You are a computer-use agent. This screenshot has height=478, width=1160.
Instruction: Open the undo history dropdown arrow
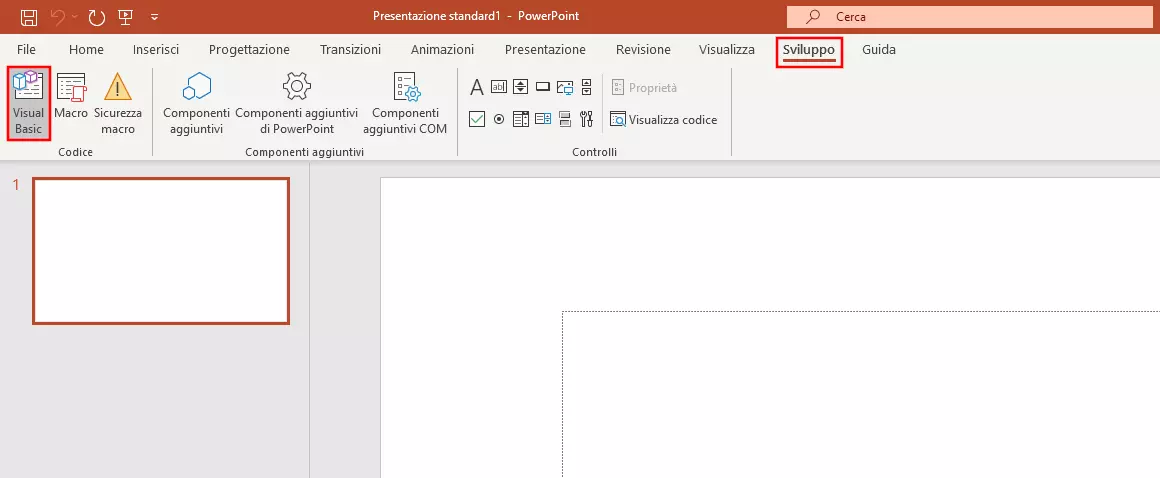click(x=76, y=17)
